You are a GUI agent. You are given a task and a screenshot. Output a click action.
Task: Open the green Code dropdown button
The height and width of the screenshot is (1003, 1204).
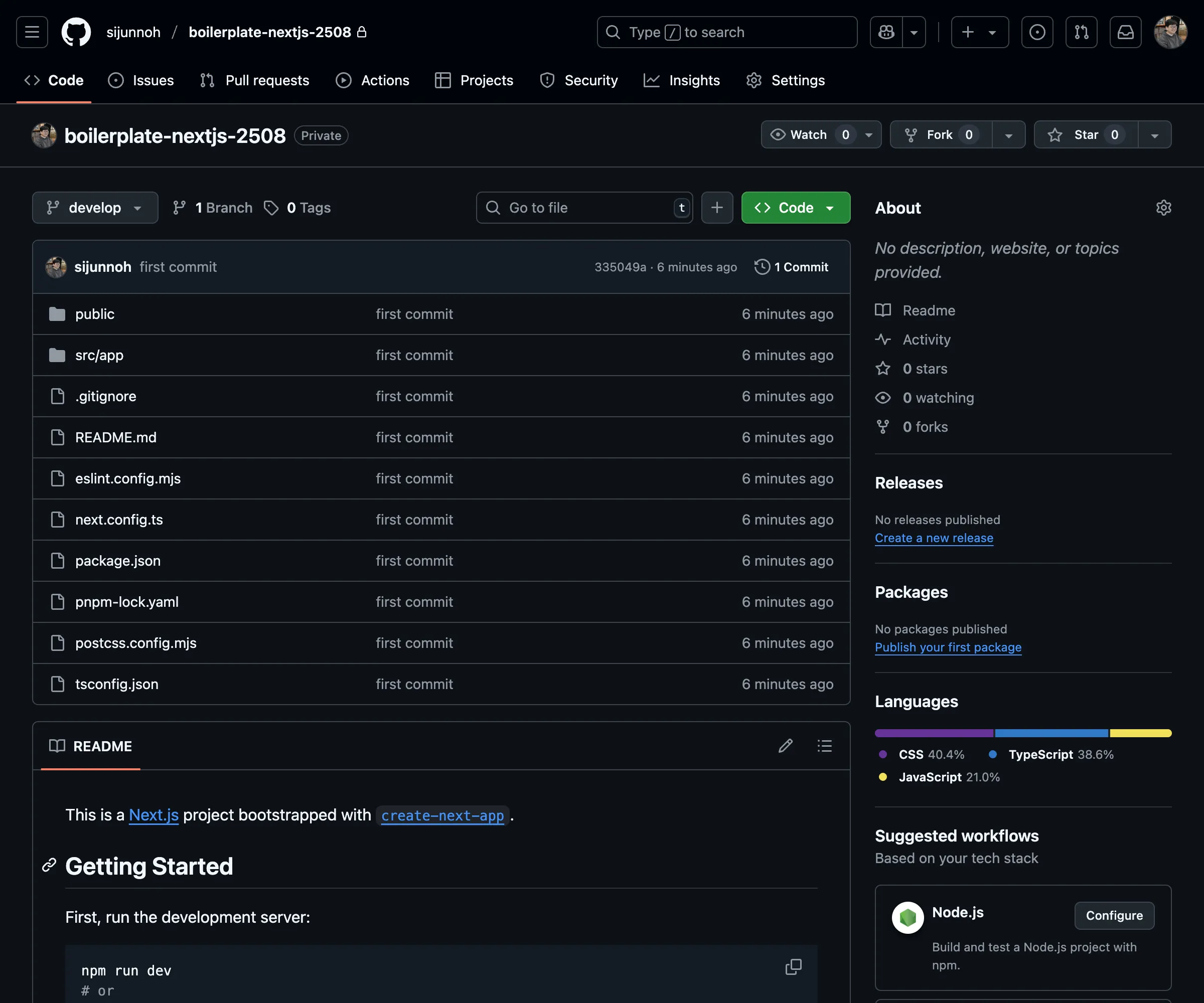795,208
